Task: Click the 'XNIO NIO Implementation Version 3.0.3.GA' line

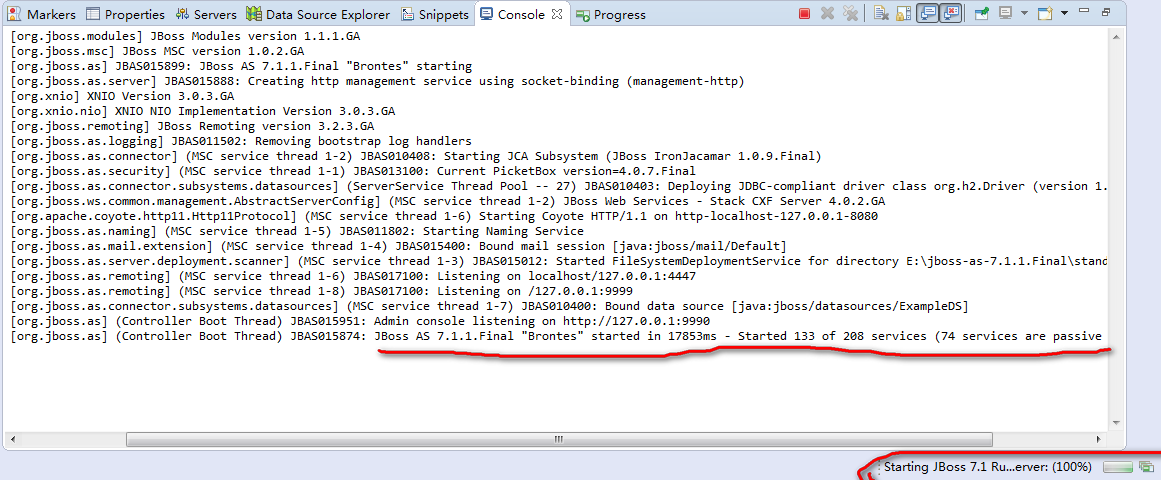Action: tap(202, 111)
